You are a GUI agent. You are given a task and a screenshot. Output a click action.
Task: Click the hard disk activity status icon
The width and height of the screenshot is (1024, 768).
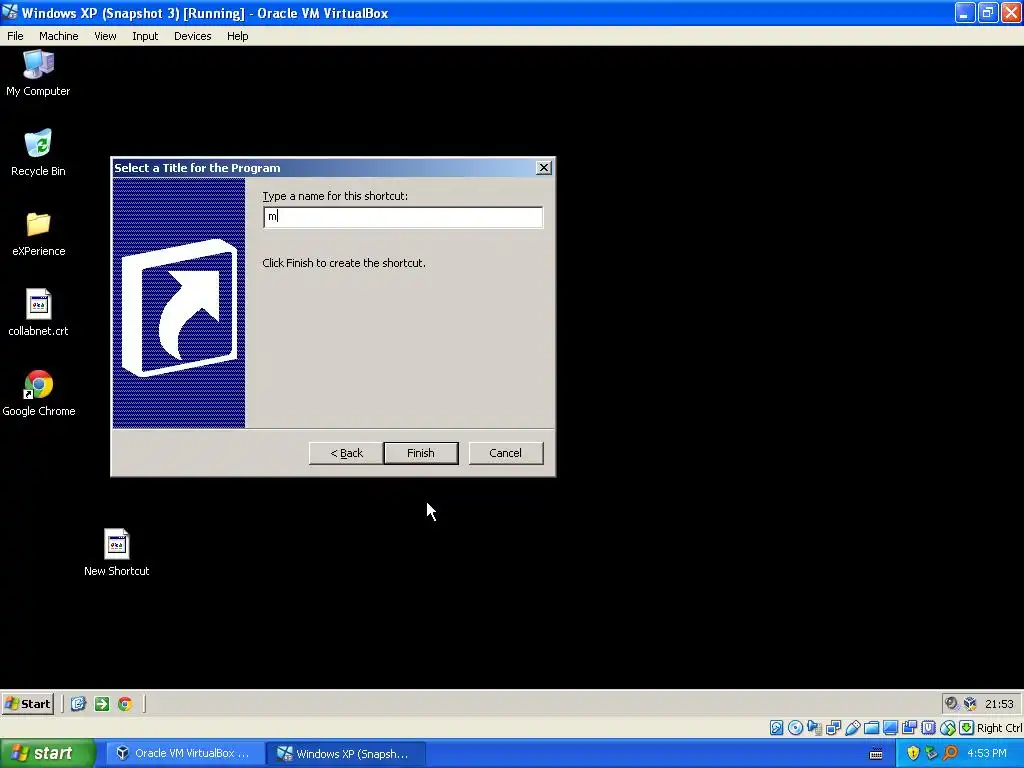tap(776, 728)
